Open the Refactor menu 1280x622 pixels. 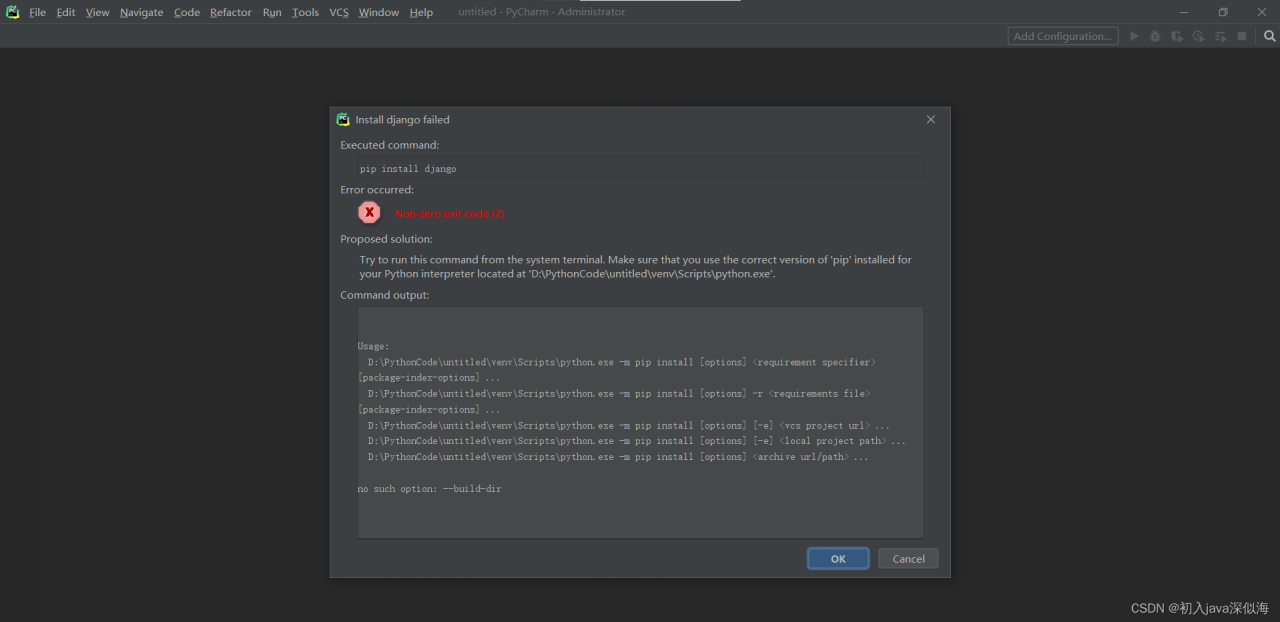click(x=230, y=12)
